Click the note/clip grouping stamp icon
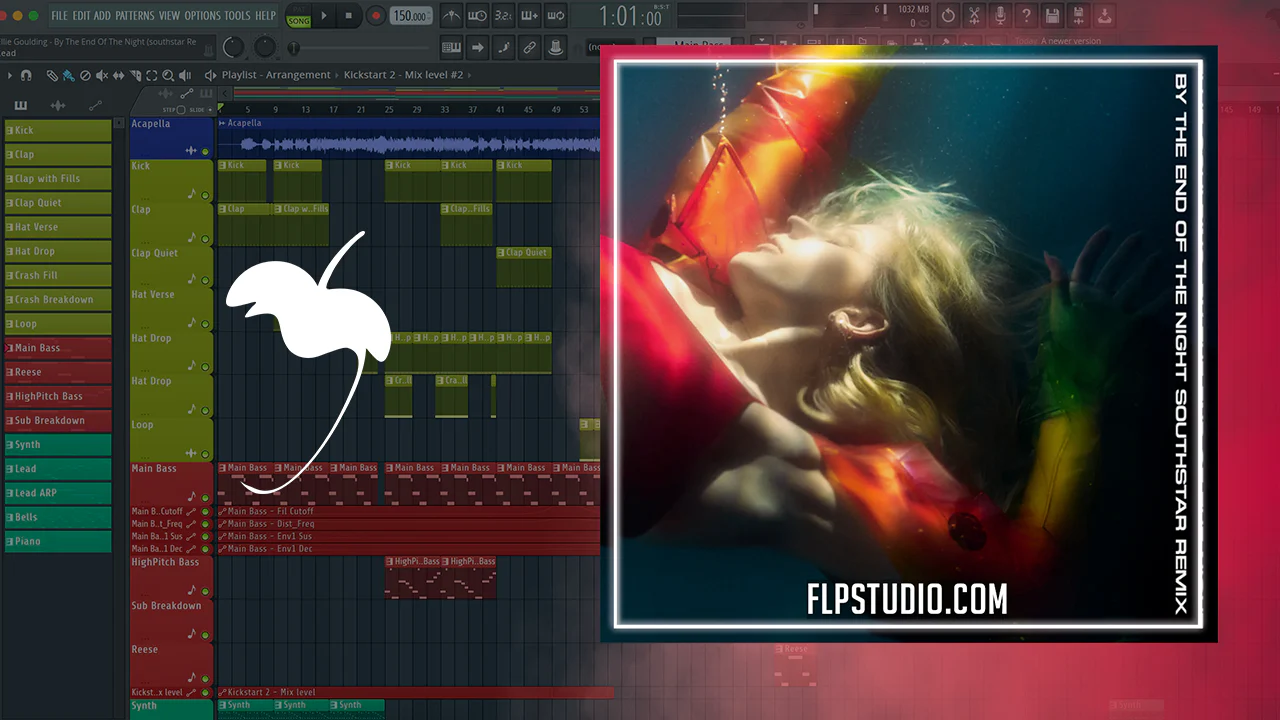Image resolution: width=1280 pixels, height=720 pixels. pos(555,47)
